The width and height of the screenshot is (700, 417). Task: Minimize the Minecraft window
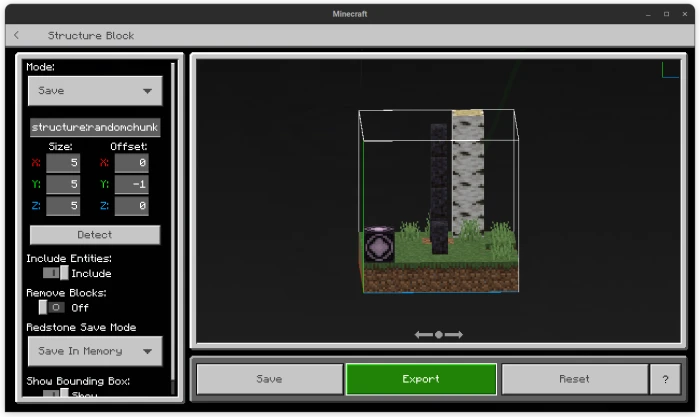[648, 14]
